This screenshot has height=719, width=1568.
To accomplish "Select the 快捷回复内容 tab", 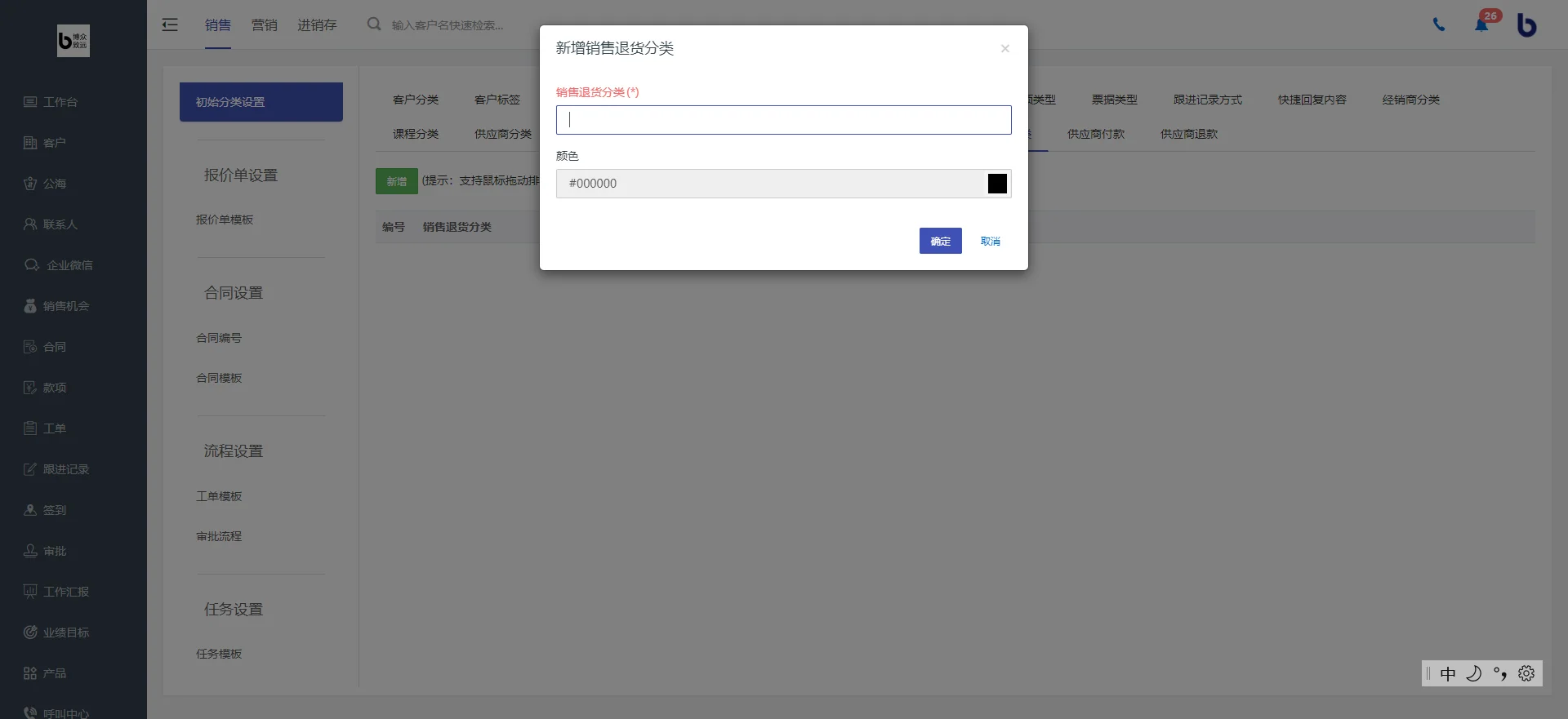I will (1312, 100).
